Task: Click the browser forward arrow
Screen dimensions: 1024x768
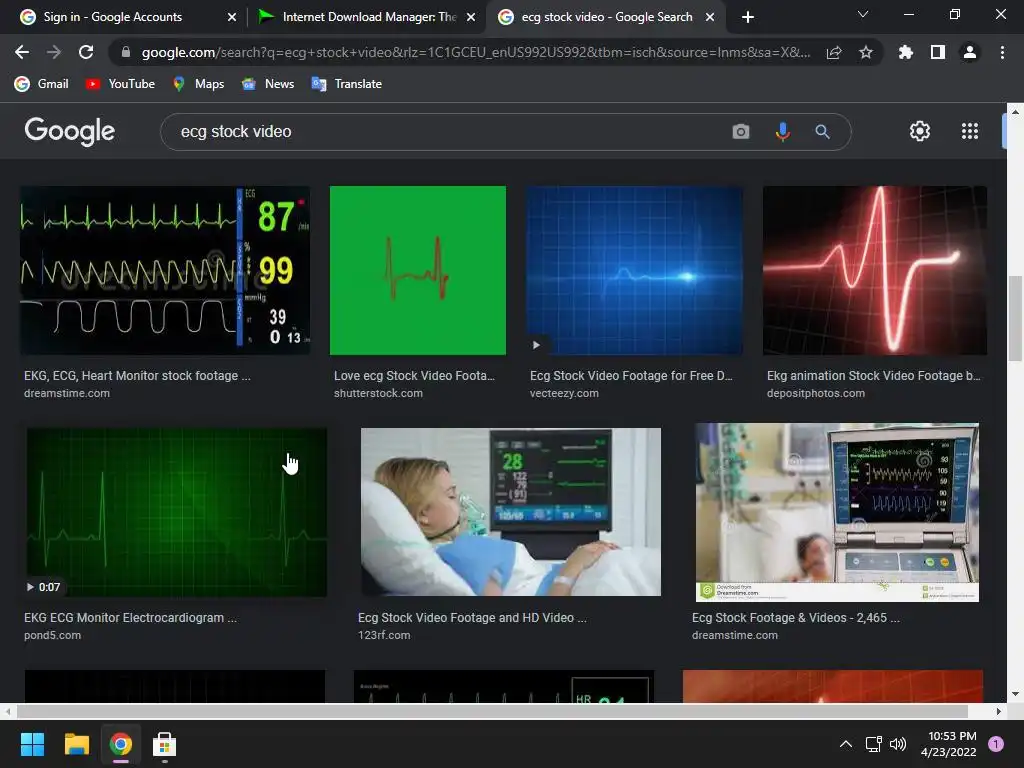Action: [x=54, y=52]
